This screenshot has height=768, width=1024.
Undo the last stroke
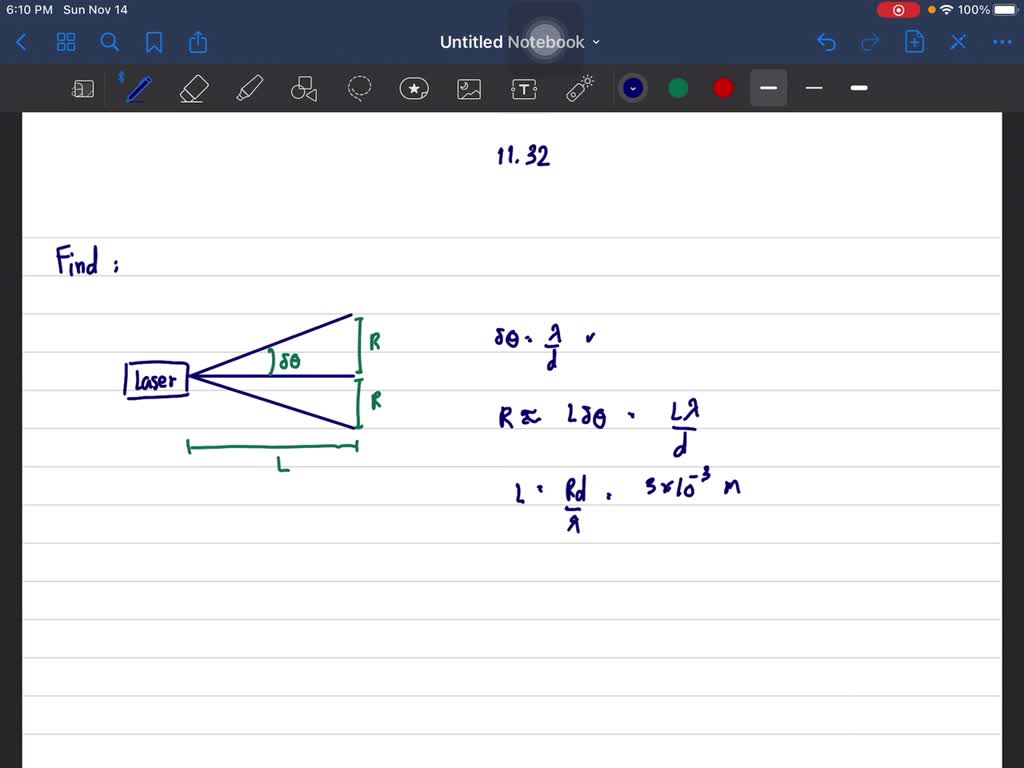point(826,42)
